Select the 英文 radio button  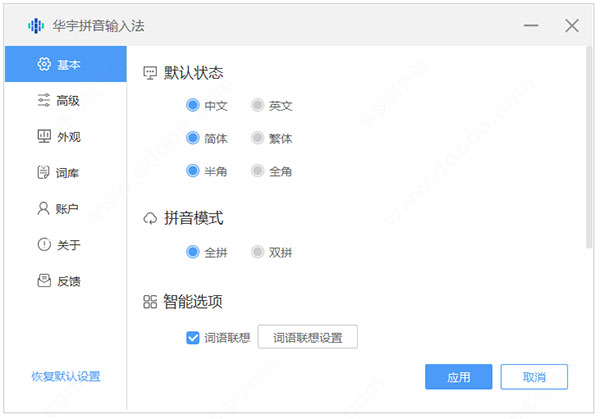258,104
